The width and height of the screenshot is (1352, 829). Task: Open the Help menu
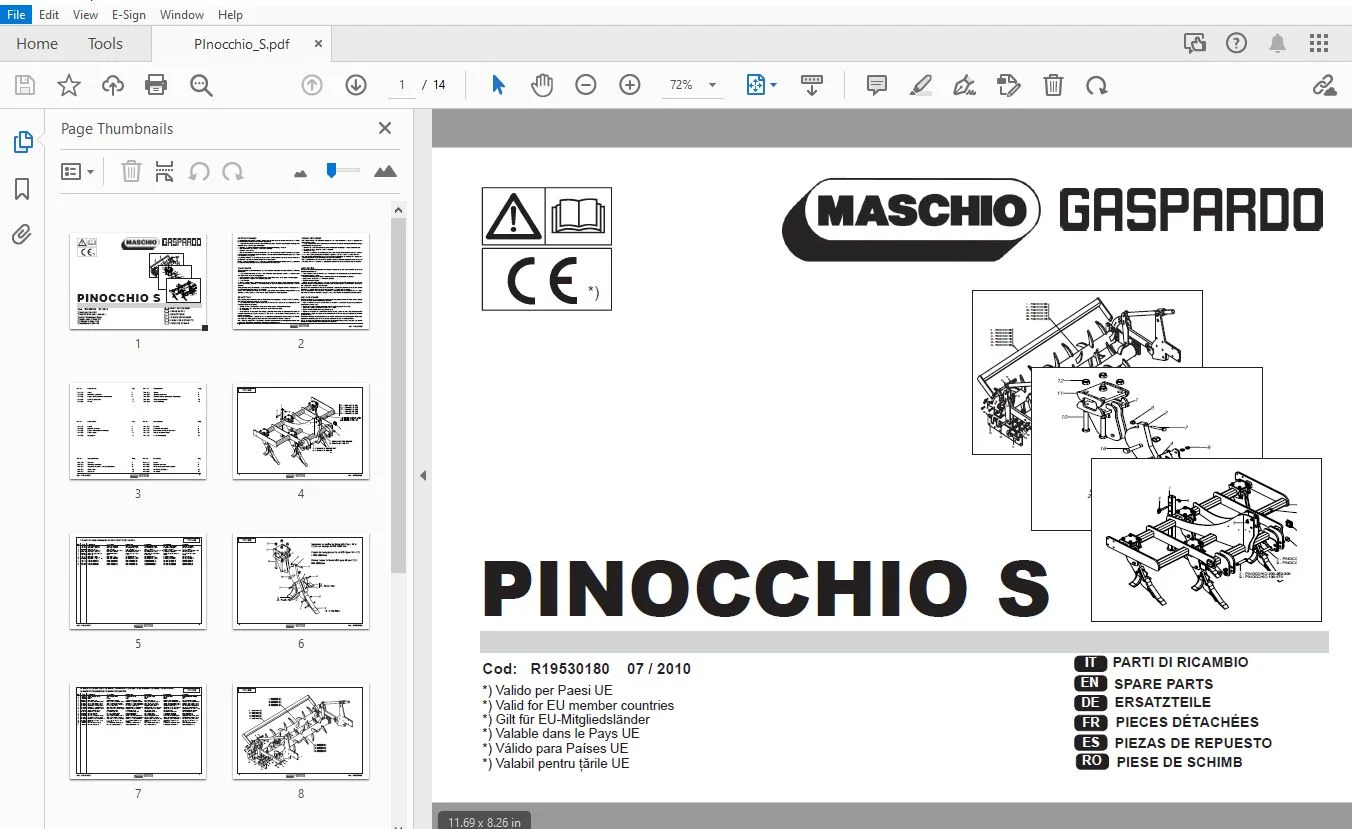pyautogui.click(x=230, y=15)
